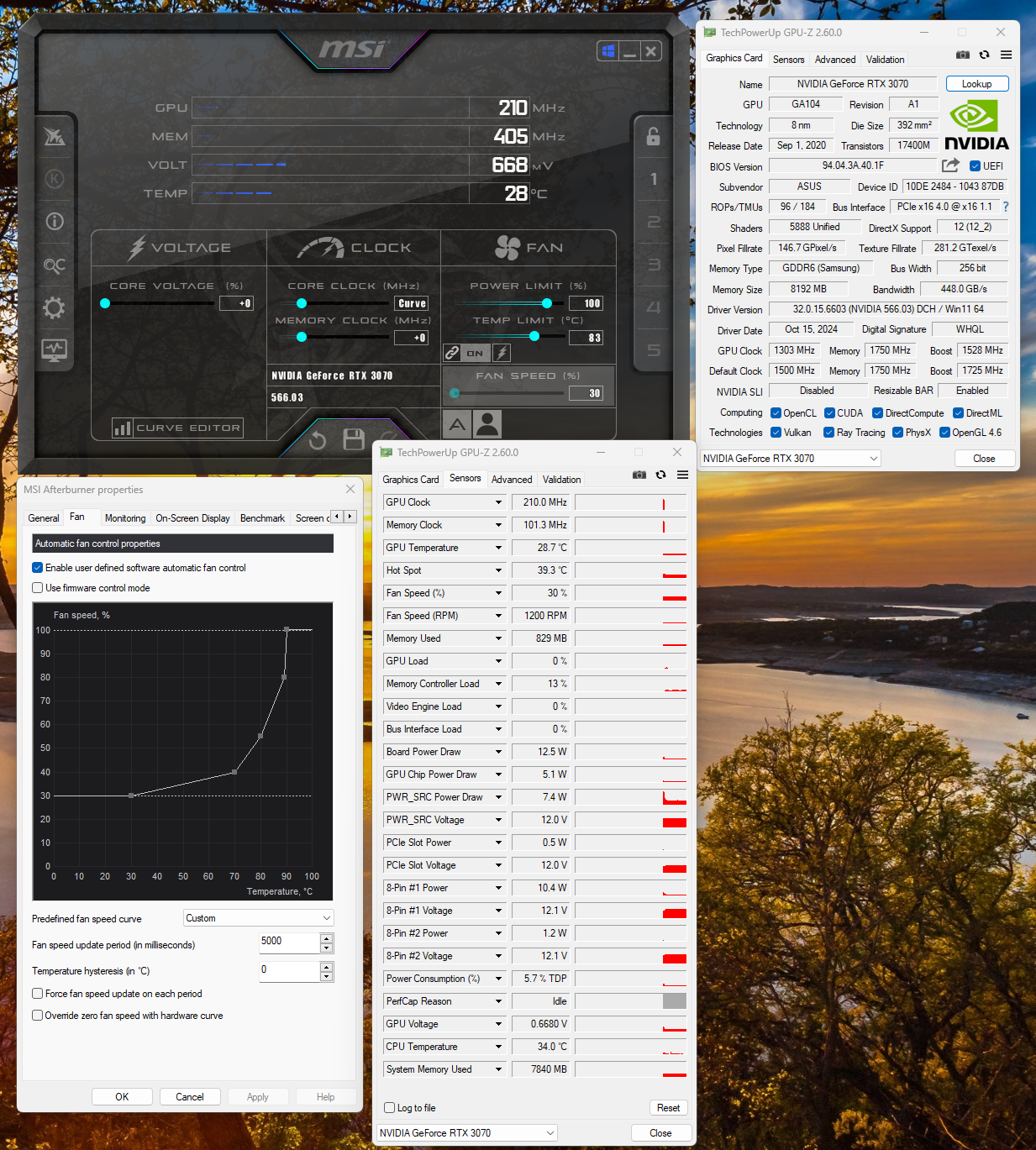Image resolution: width=1036 pixels, height=1150 pixels.
Task: Open the On-Screen Display tab
Action: click(x=192, y=518)
